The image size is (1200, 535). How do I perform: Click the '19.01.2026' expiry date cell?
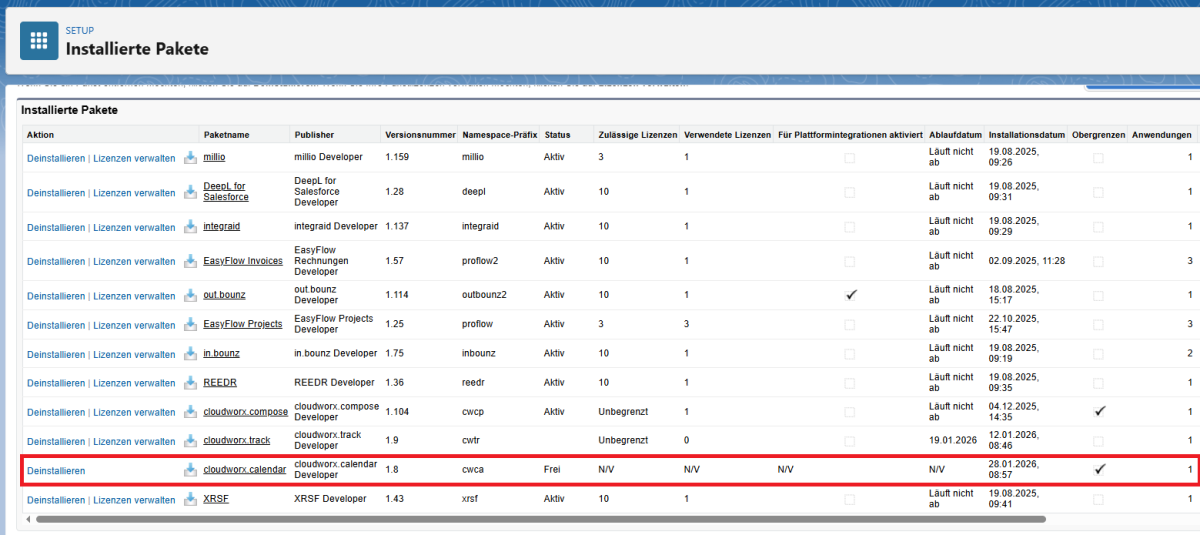point(952,440)
